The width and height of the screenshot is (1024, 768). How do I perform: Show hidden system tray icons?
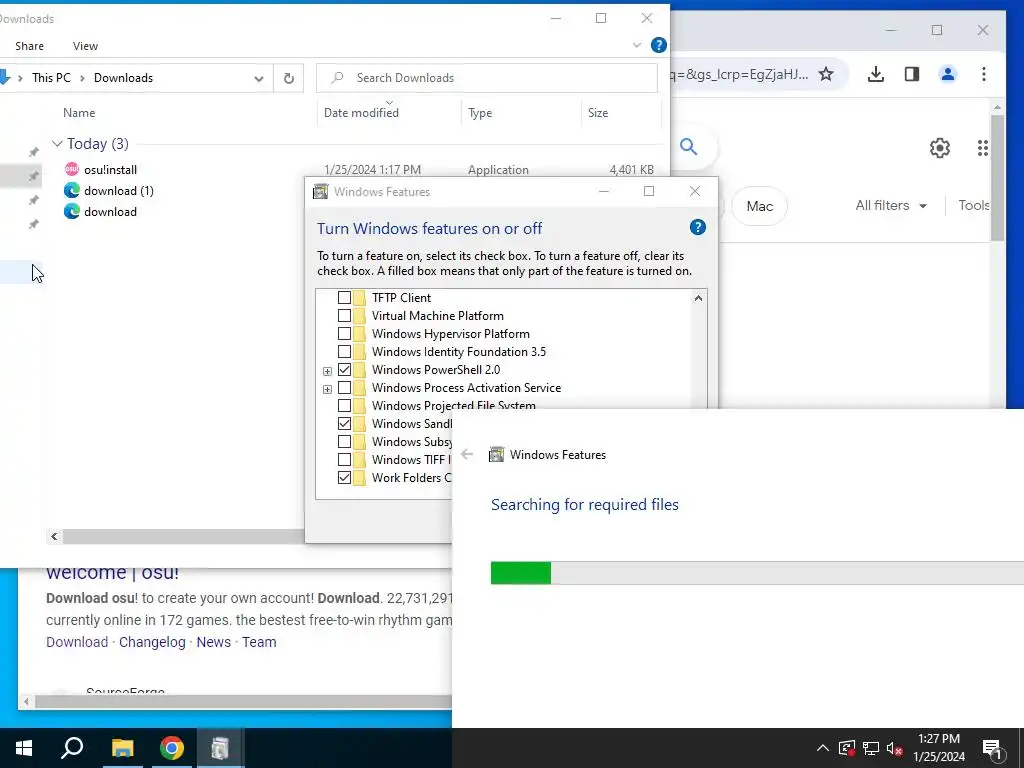coord(823,748)
